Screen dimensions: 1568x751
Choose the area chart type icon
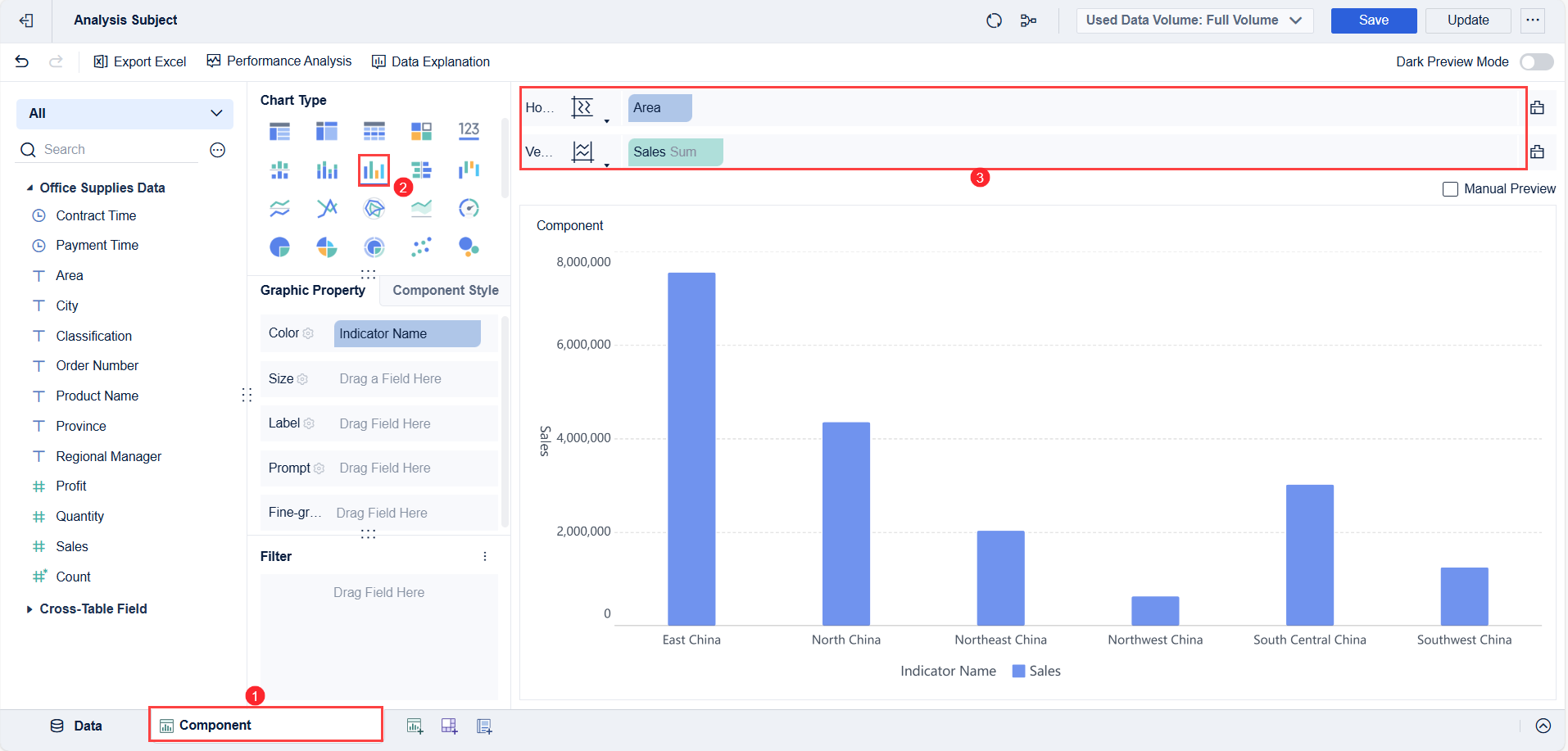tap(421, 208)
